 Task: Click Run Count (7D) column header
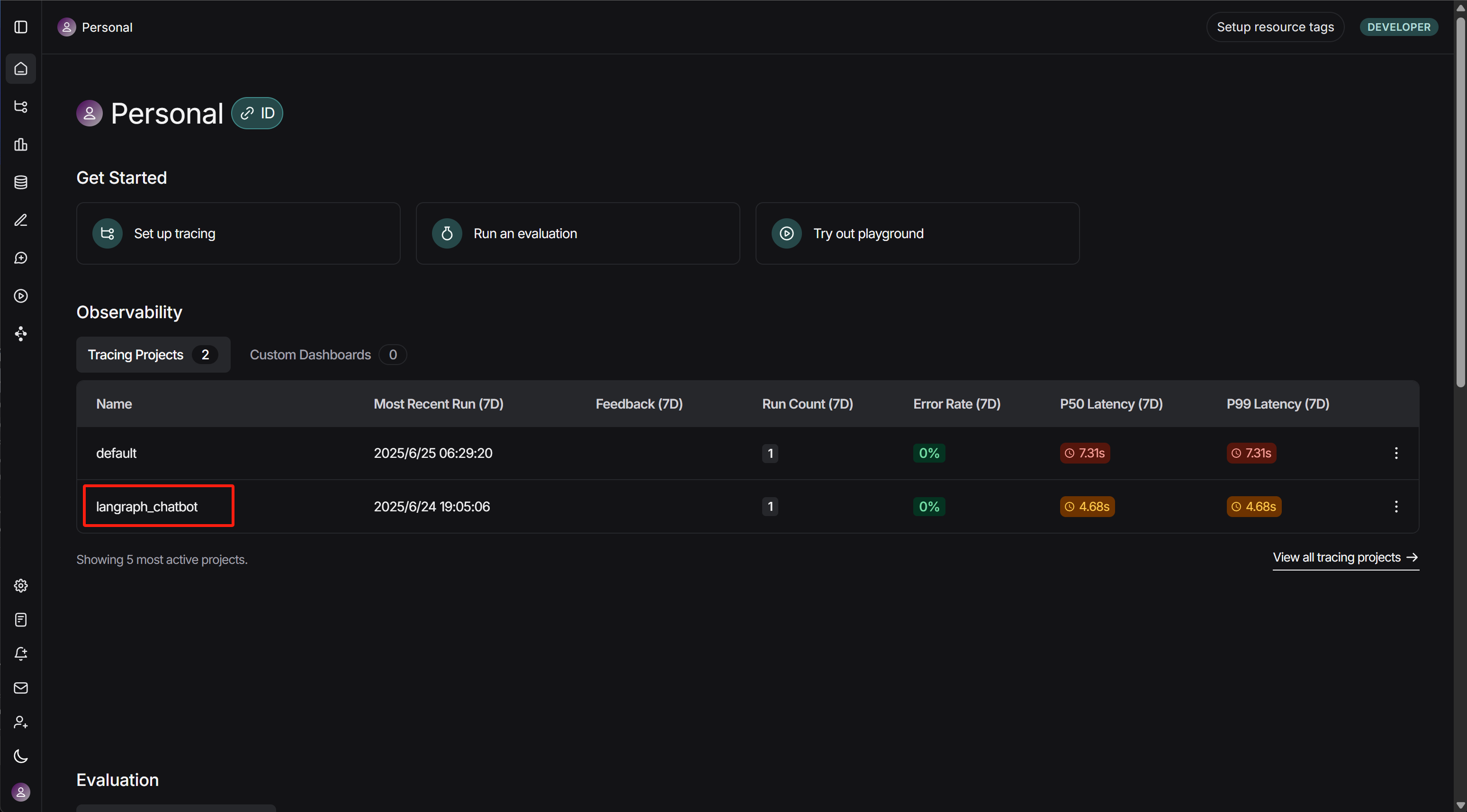(x=808, y=404)
